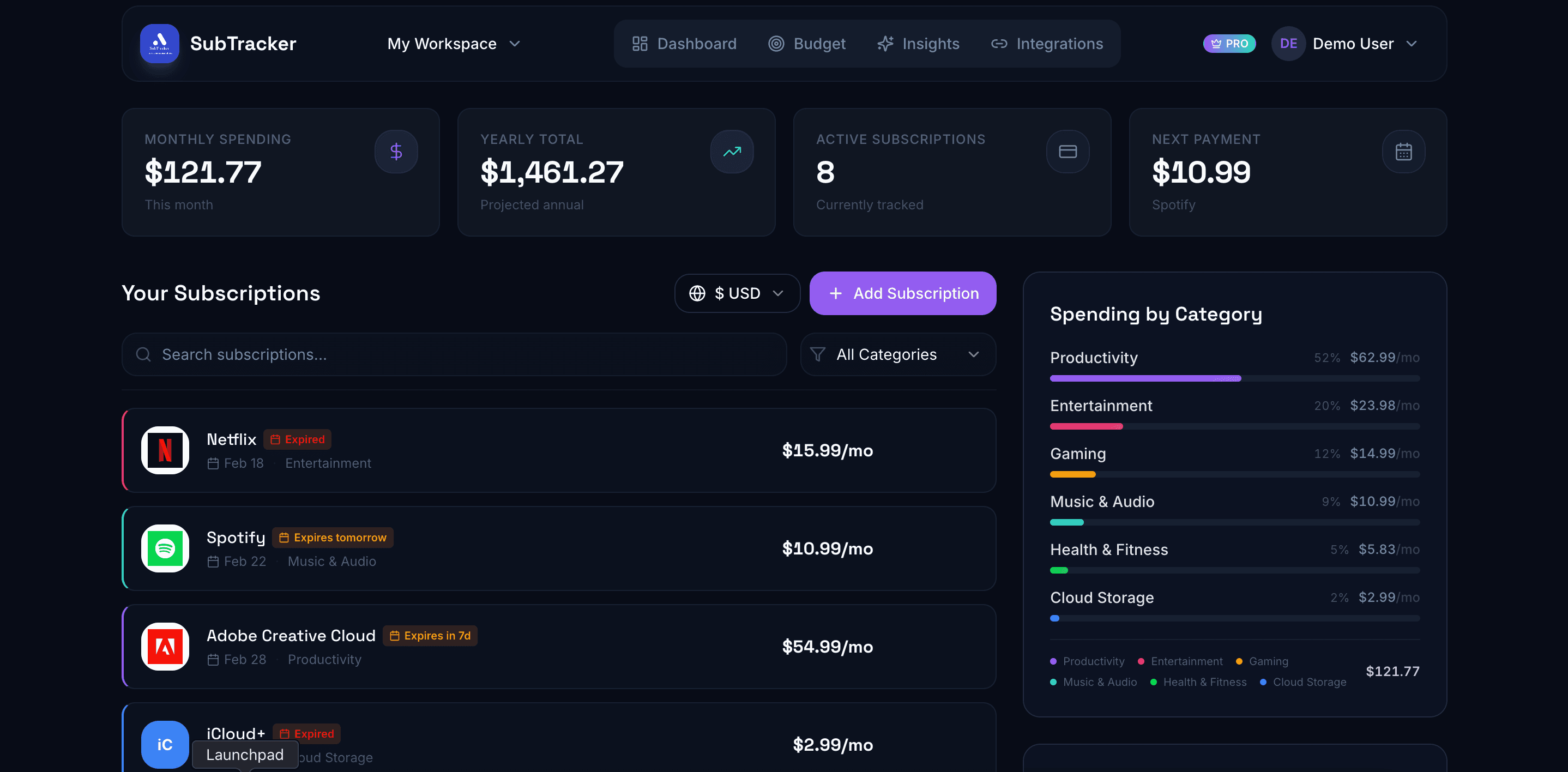The image size is (1568, 772).
Task: Open the Budget section
Action: point(806,43)
